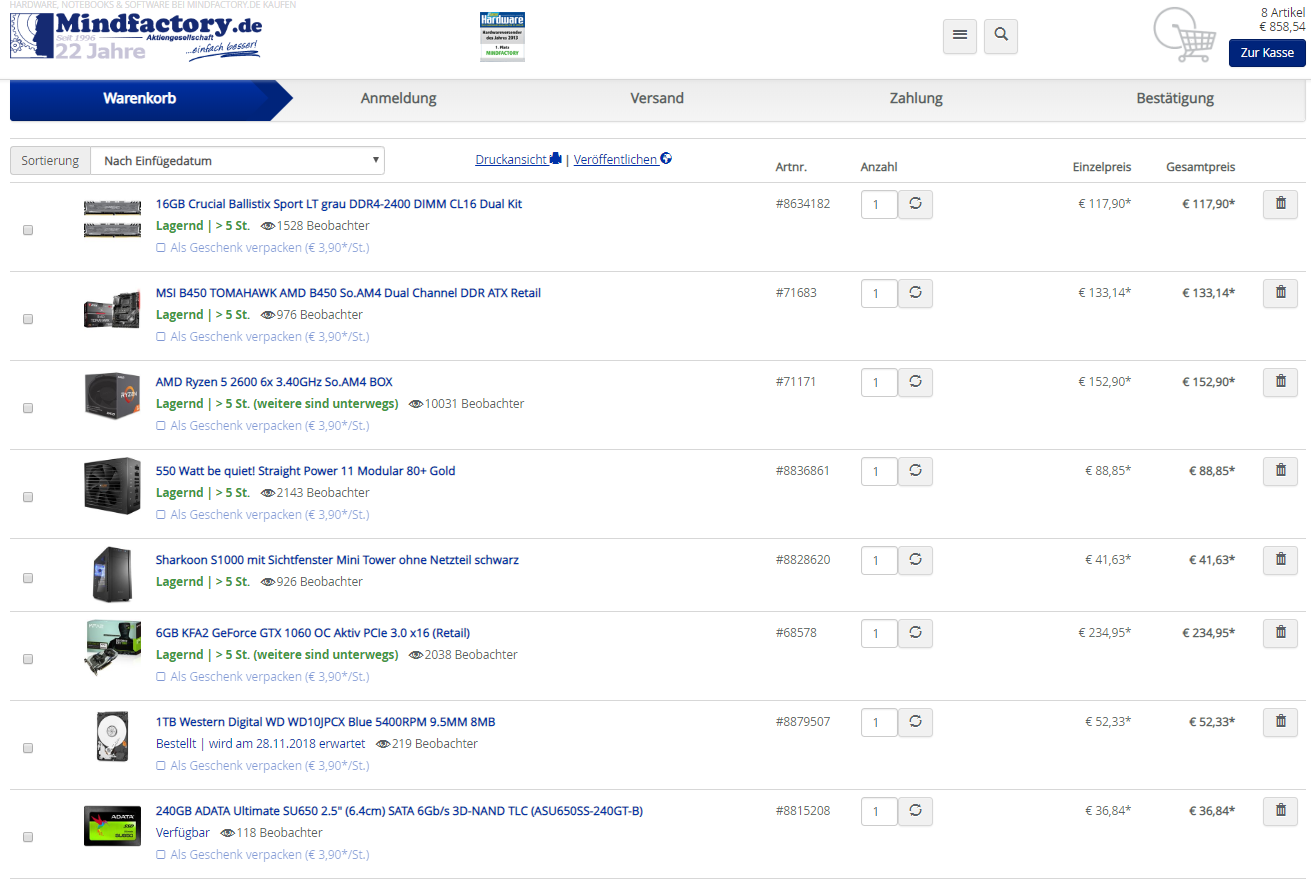Refresh quantity for MSI B450 TOMAHAWK
This screenshot has width=1311, height=888.
[x=915, y=294]
